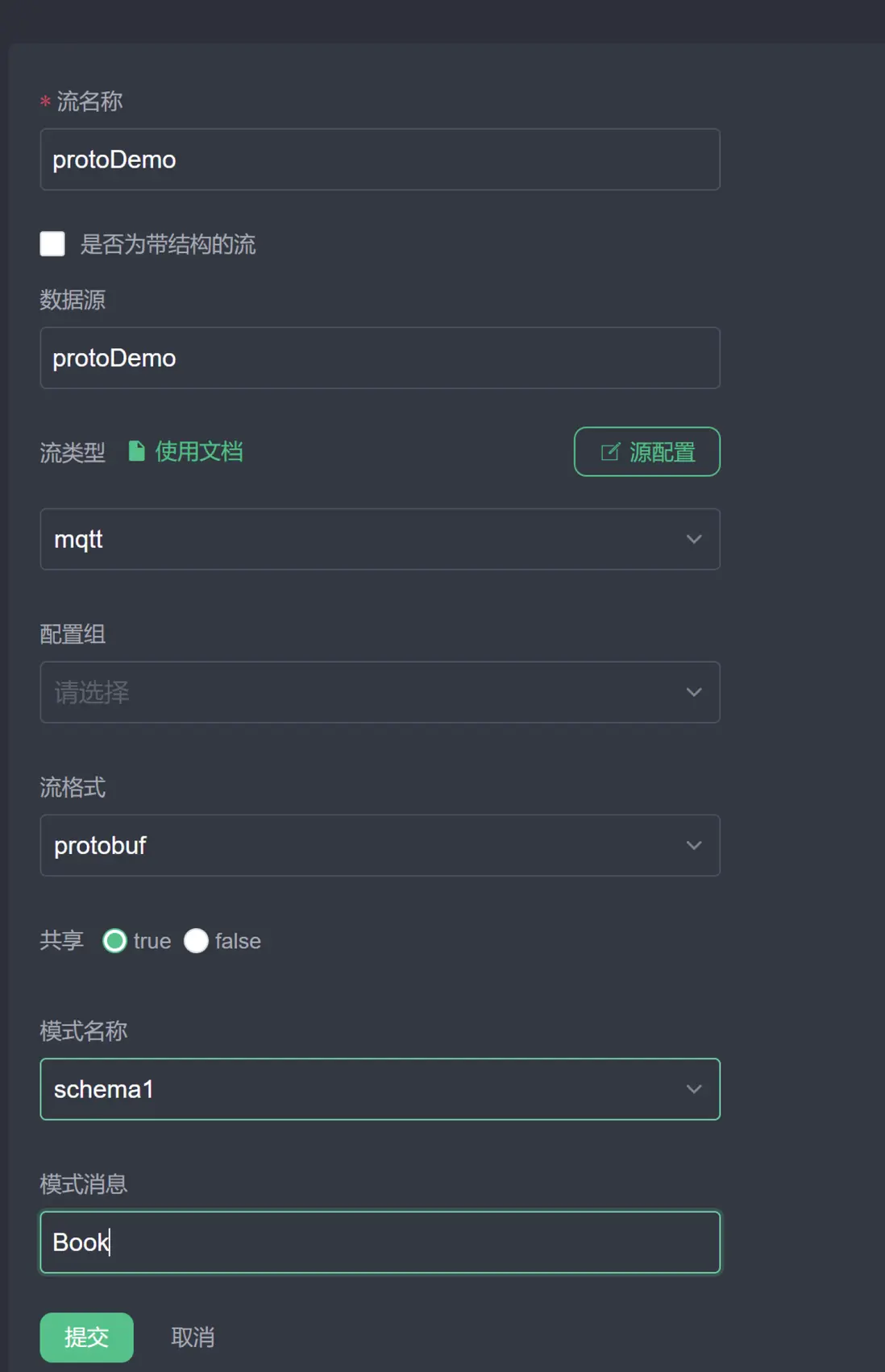Screen dimensions: 885x1372
Task: Submit the form with 提交
Action: pyautogui.click(x=86, y=1337)
